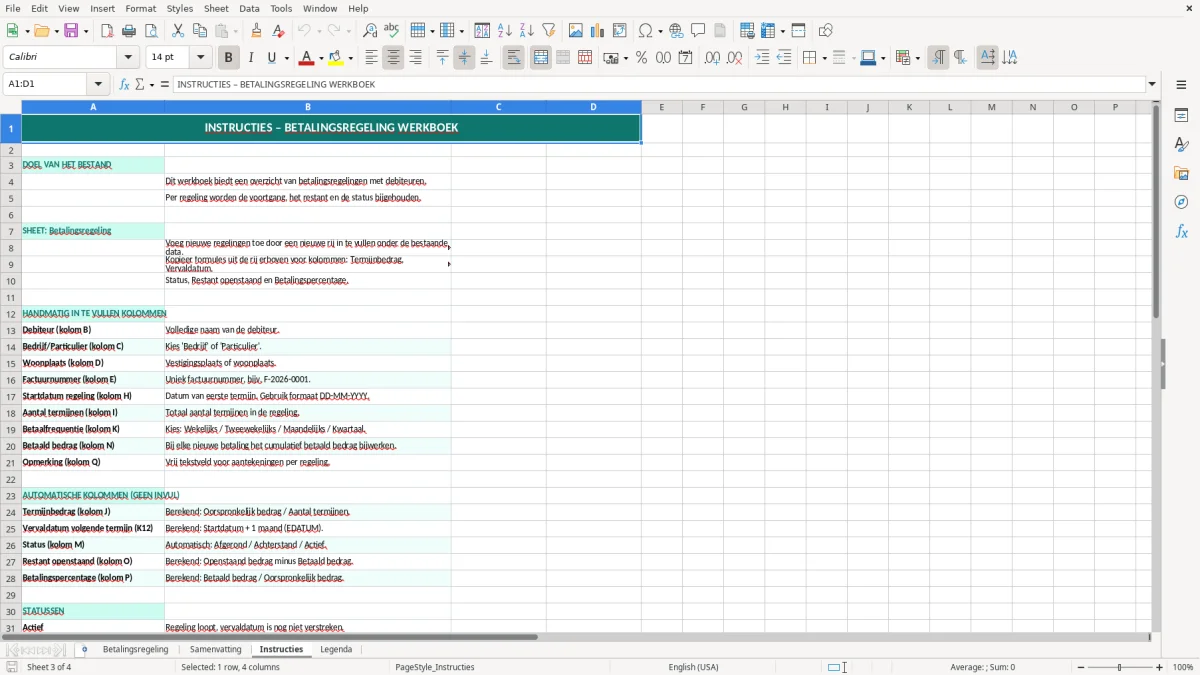Insert a hyperlink
Image resolution: width=1200 pixels, height=675 pixels.
[x=676, y=30]
